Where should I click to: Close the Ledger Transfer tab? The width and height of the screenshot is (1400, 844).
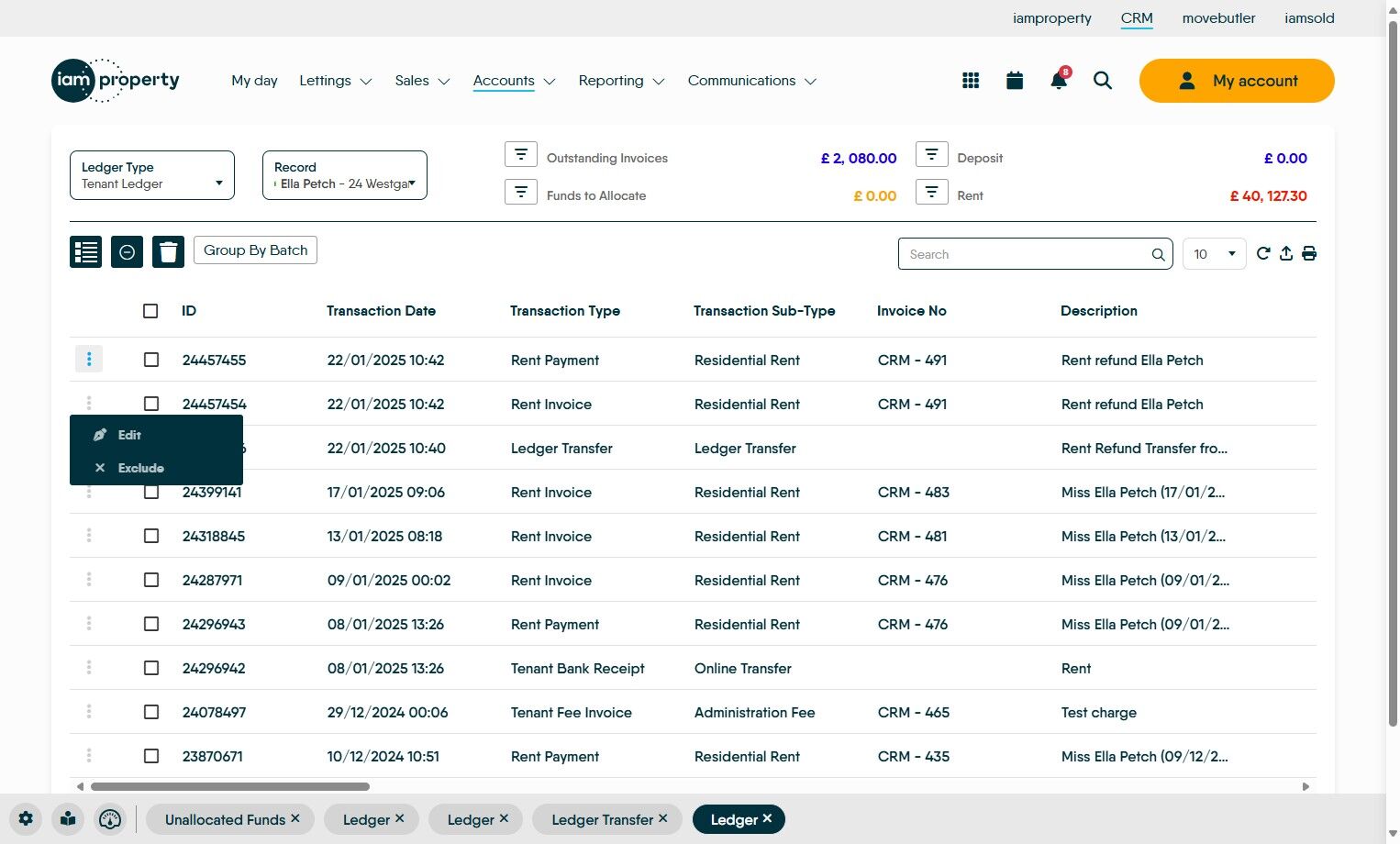pos(662,818)
